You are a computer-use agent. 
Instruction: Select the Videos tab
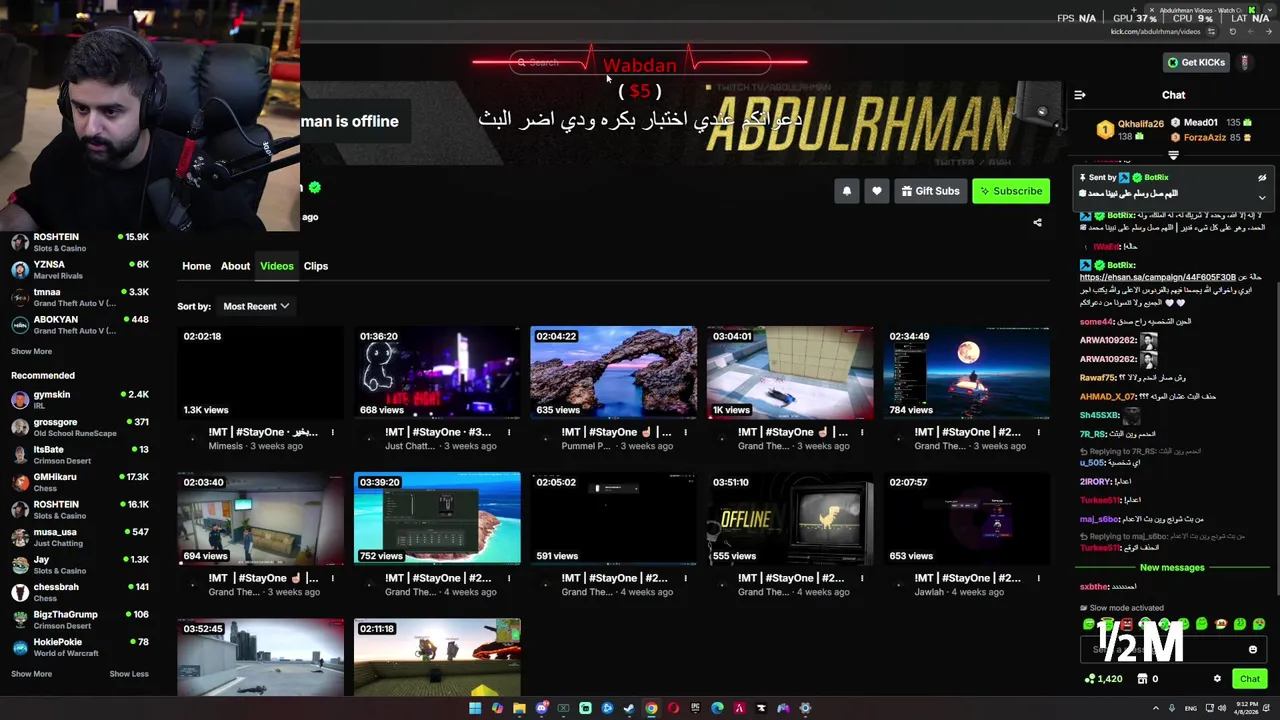pos(277,266)
